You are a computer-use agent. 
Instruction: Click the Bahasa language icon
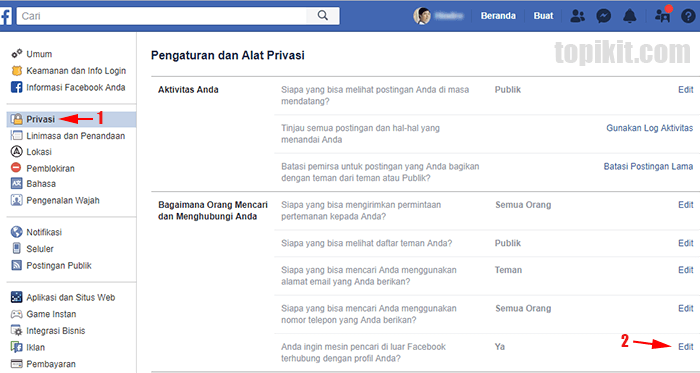[x=17, y=183]
